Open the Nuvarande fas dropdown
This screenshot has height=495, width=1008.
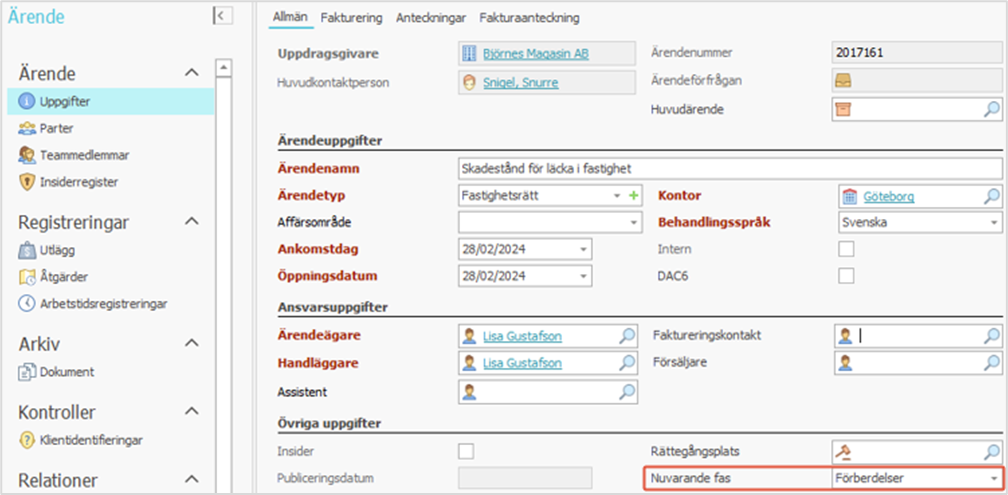993,479
